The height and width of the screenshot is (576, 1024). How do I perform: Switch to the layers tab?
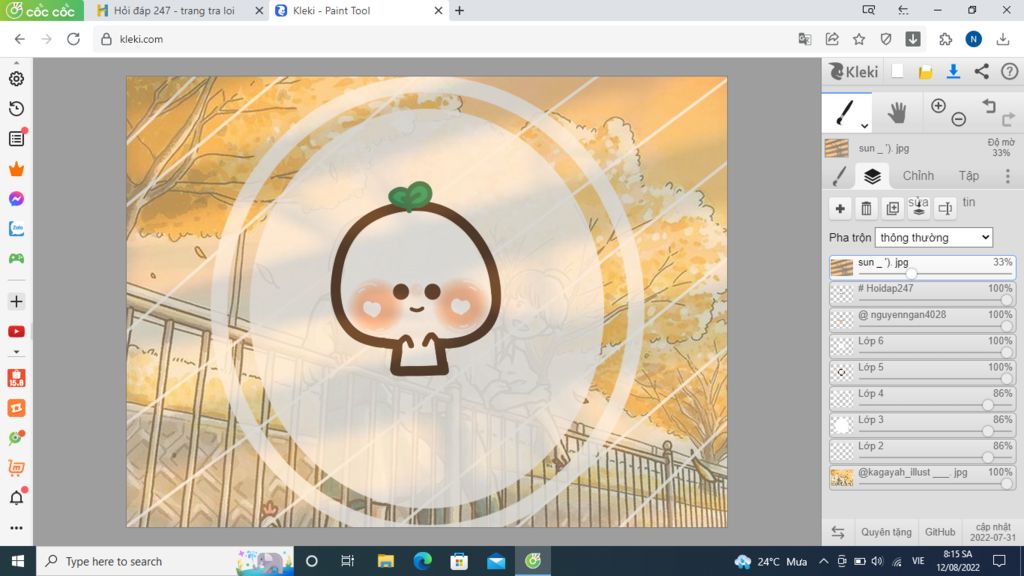[872, 176]
